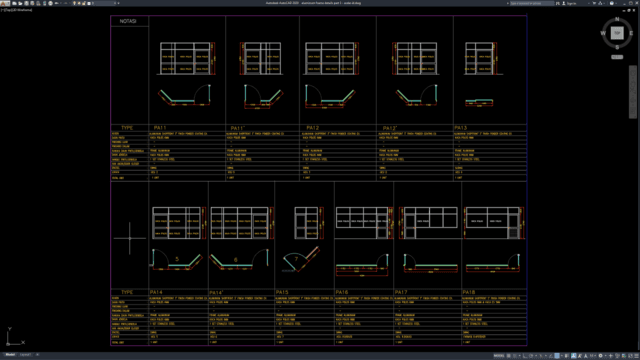The width and height of the screenshot is (640, 360).
Task: Click the N compass direction on ViewCube
Action: coord(617,19)
